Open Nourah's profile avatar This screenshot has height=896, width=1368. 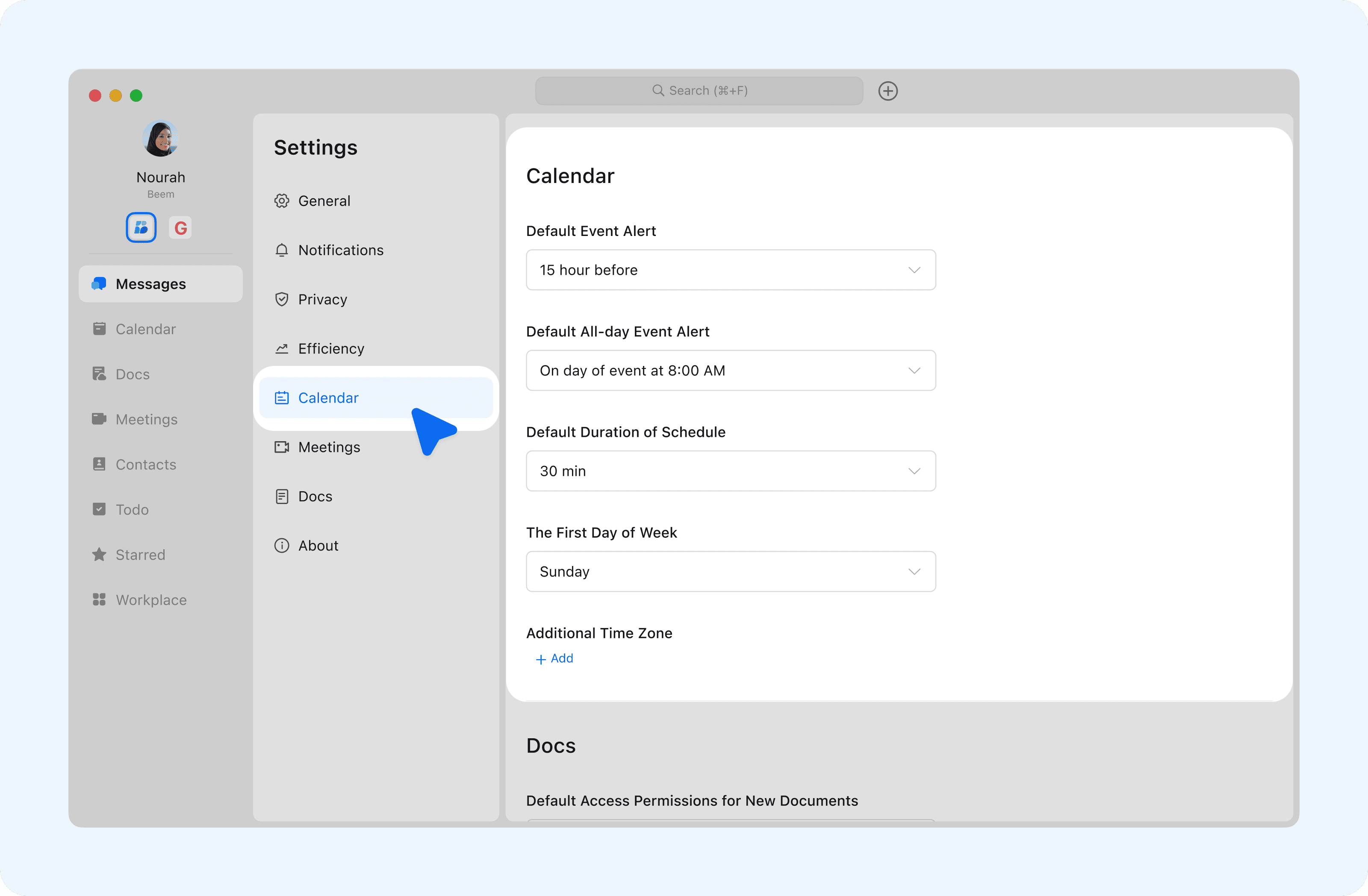point(160,139)
